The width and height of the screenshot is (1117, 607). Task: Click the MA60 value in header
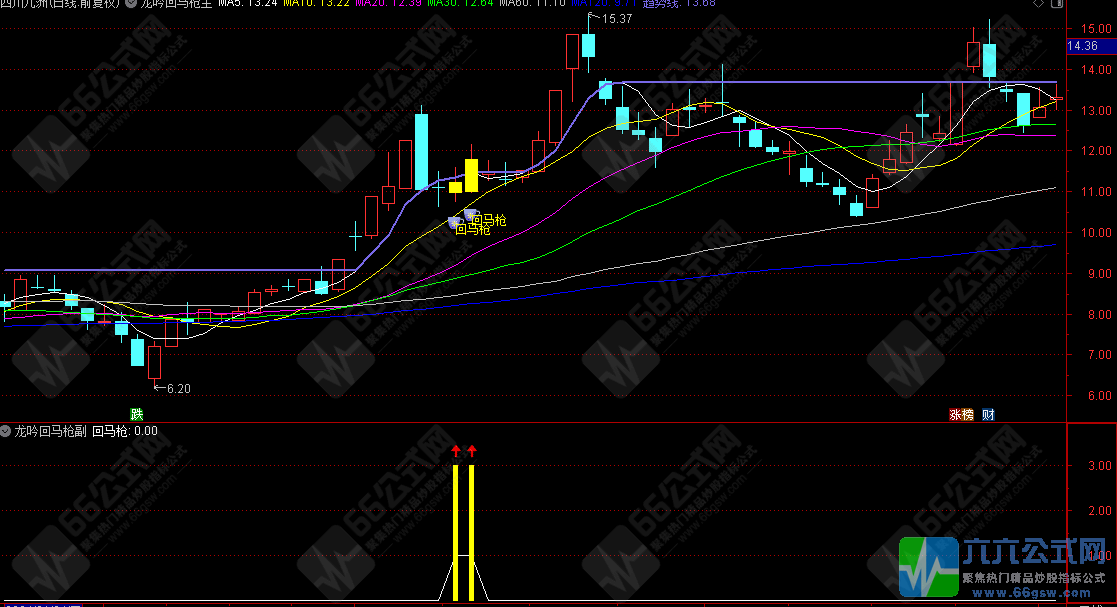point(532,4)
